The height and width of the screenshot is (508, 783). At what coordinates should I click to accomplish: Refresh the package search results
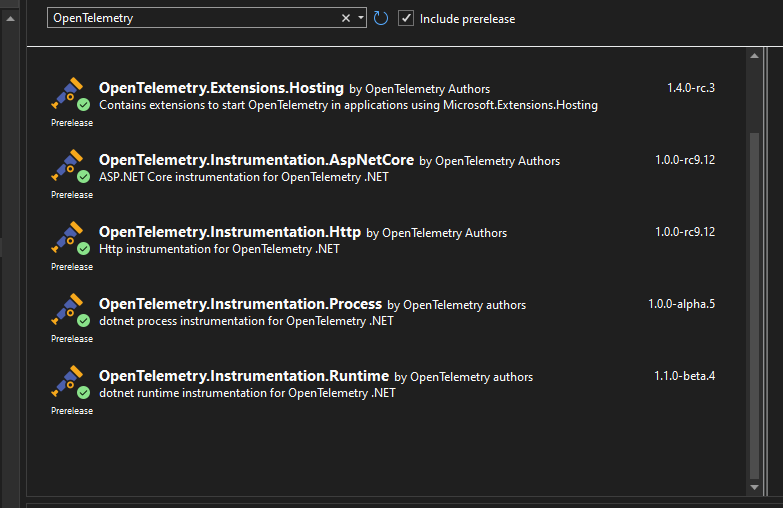pos(381,18)
